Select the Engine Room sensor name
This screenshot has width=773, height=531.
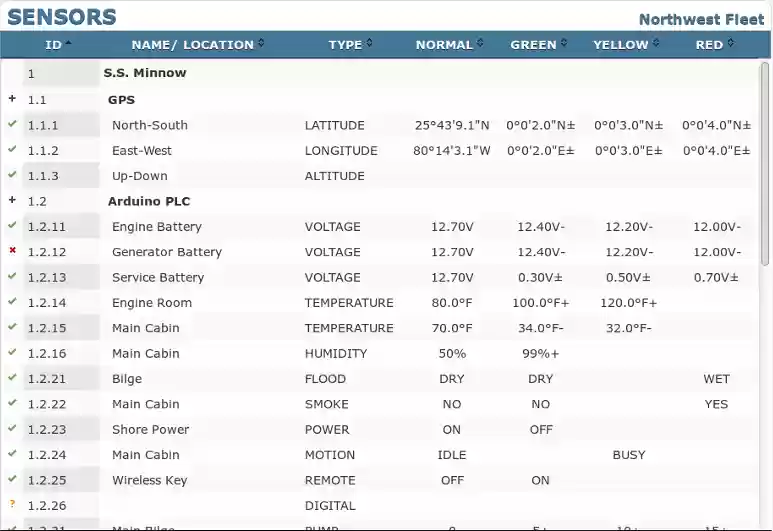pyautogui.click(x=152, y=303)
